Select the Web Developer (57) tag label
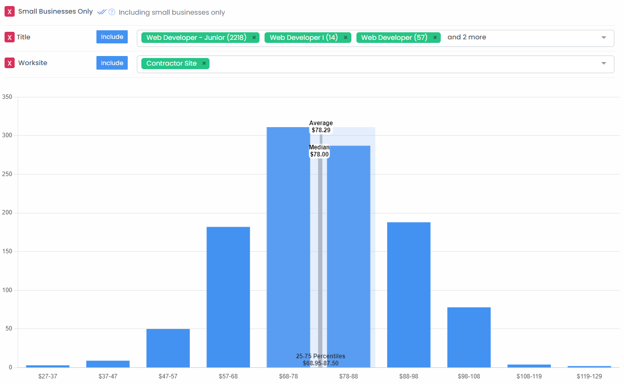 coord(394,37)
